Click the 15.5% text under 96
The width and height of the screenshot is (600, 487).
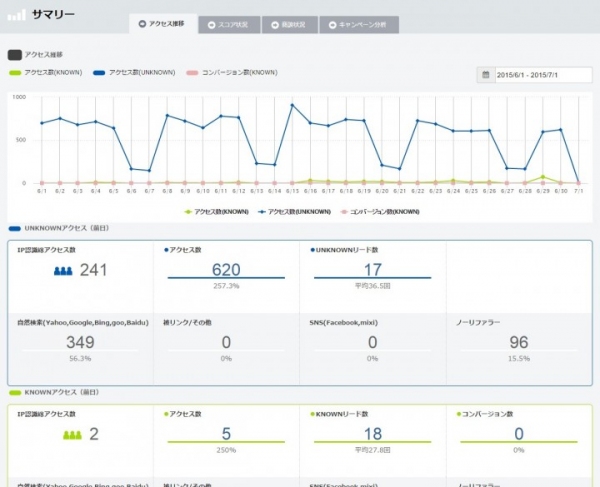click(519, 358)
